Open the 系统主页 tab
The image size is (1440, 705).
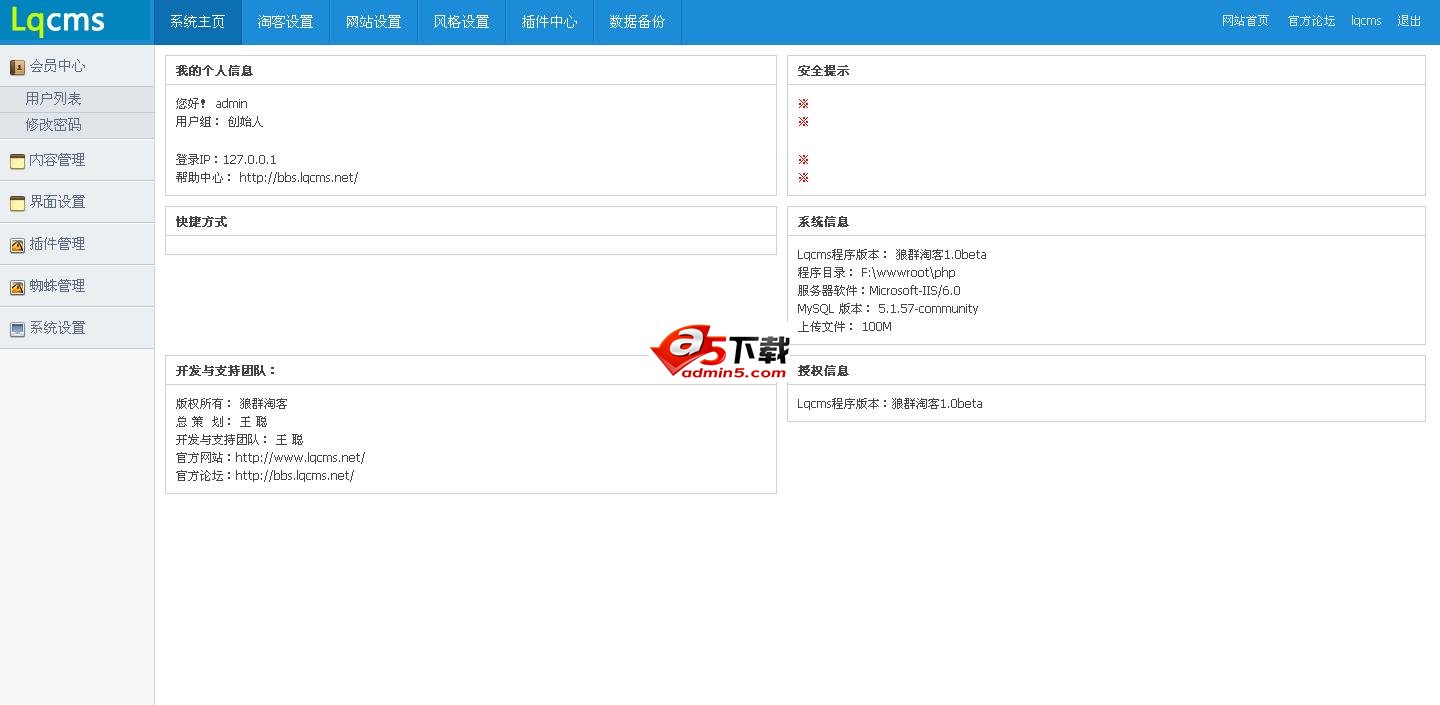(198, 22)
